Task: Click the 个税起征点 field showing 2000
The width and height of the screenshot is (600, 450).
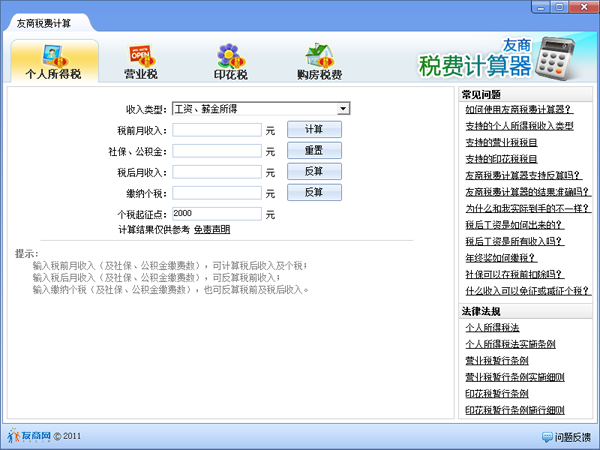Action: [217, 214]
